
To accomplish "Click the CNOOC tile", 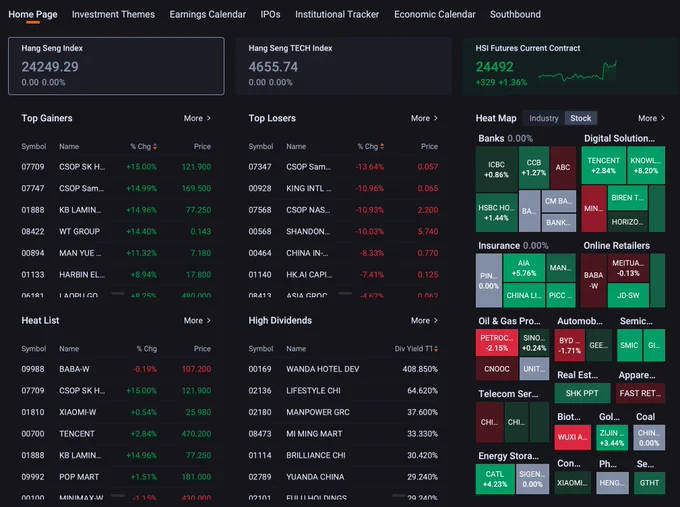I will click(497, 369).
